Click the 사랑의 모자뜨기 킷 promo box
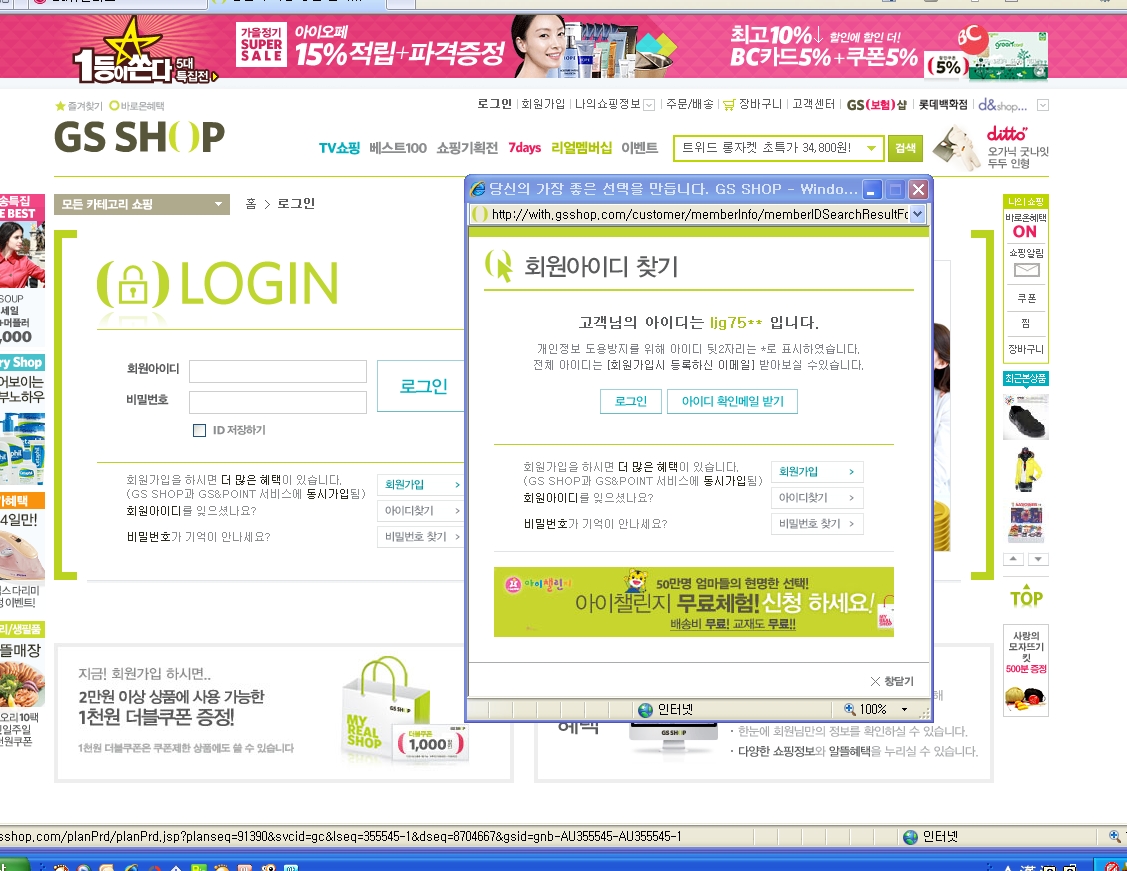The image size is (1127, 871). click(1026, 670)
